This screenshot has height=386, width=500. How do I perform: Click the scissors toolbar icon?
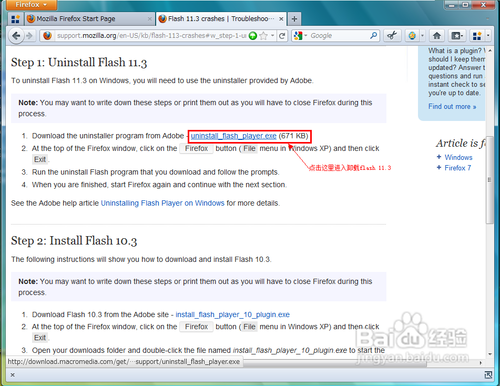pyautogui.click(x=392, y=35)
